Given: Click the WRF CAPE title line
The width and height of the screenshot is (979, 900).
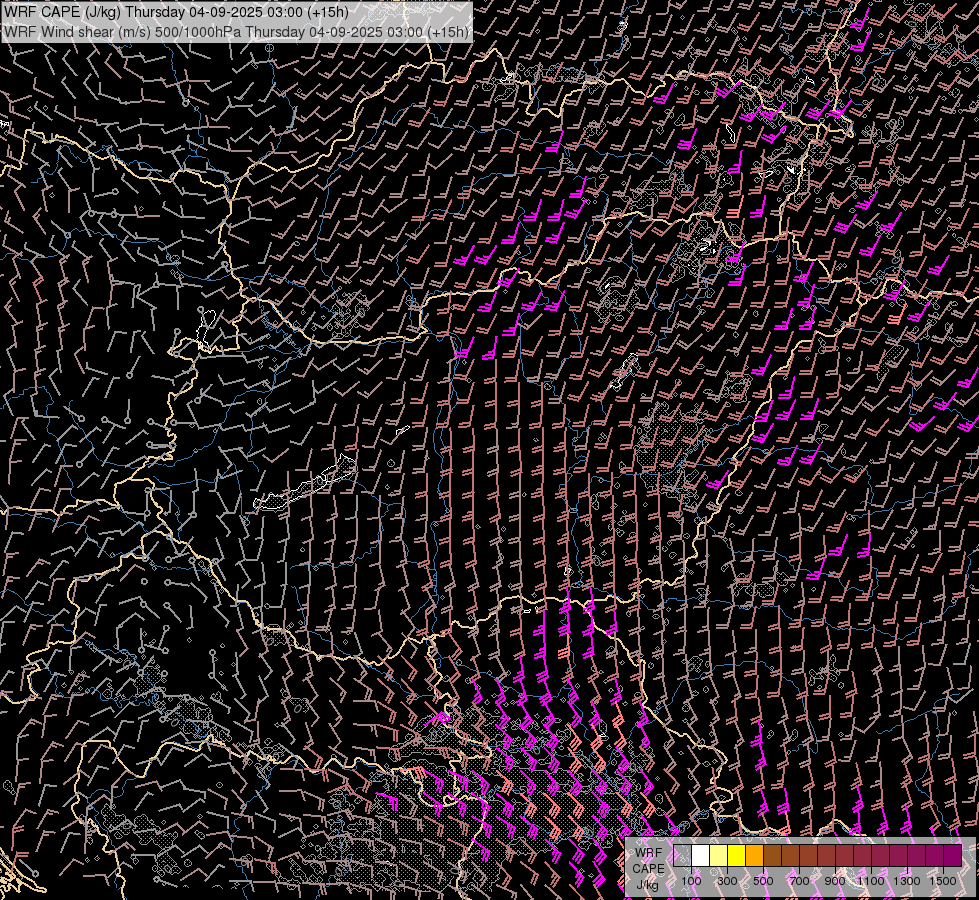Looking at the screenshot, I should pos(177,12).
